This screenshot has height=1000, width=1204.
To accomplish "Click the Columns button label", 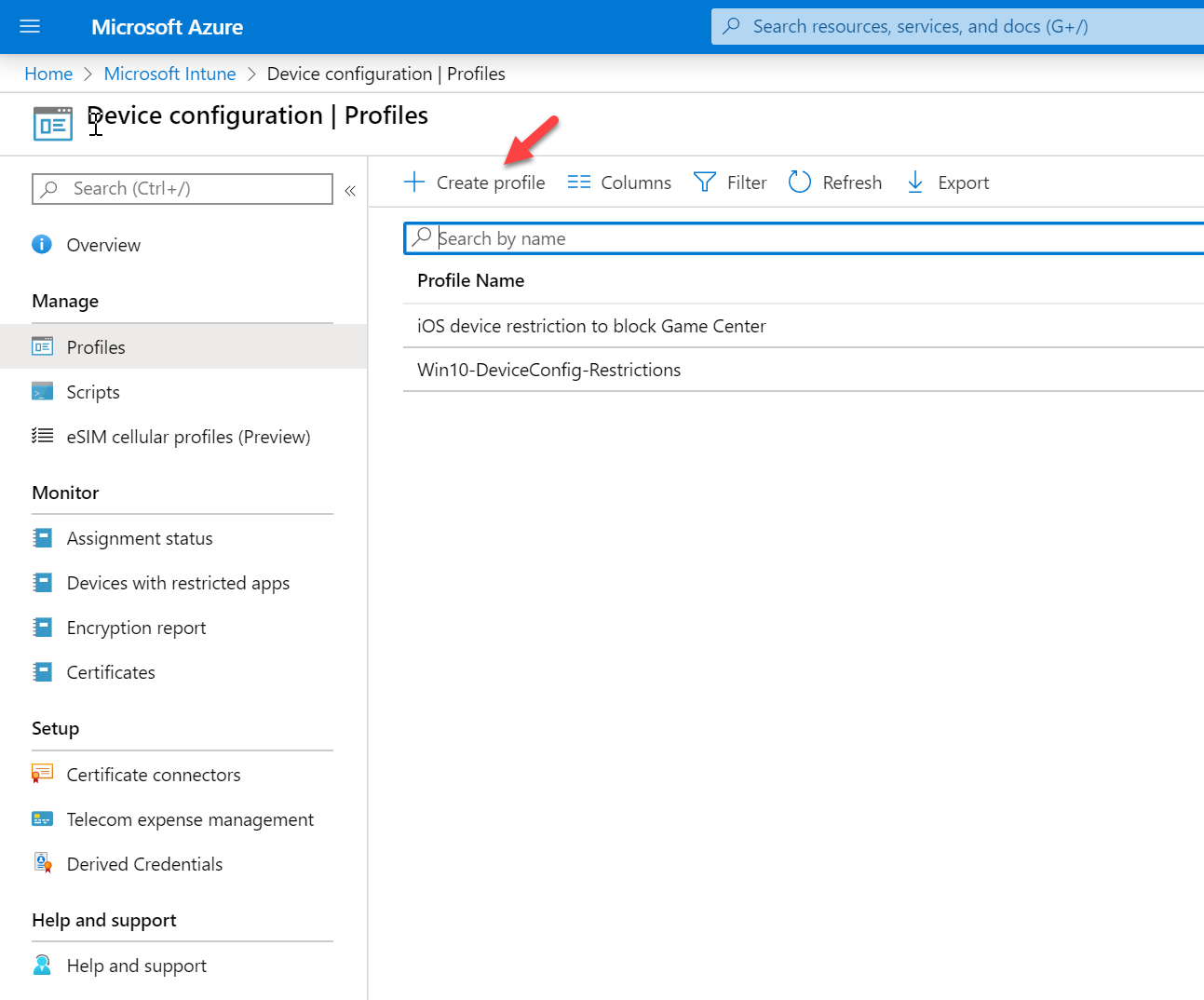I will [636, 182].
